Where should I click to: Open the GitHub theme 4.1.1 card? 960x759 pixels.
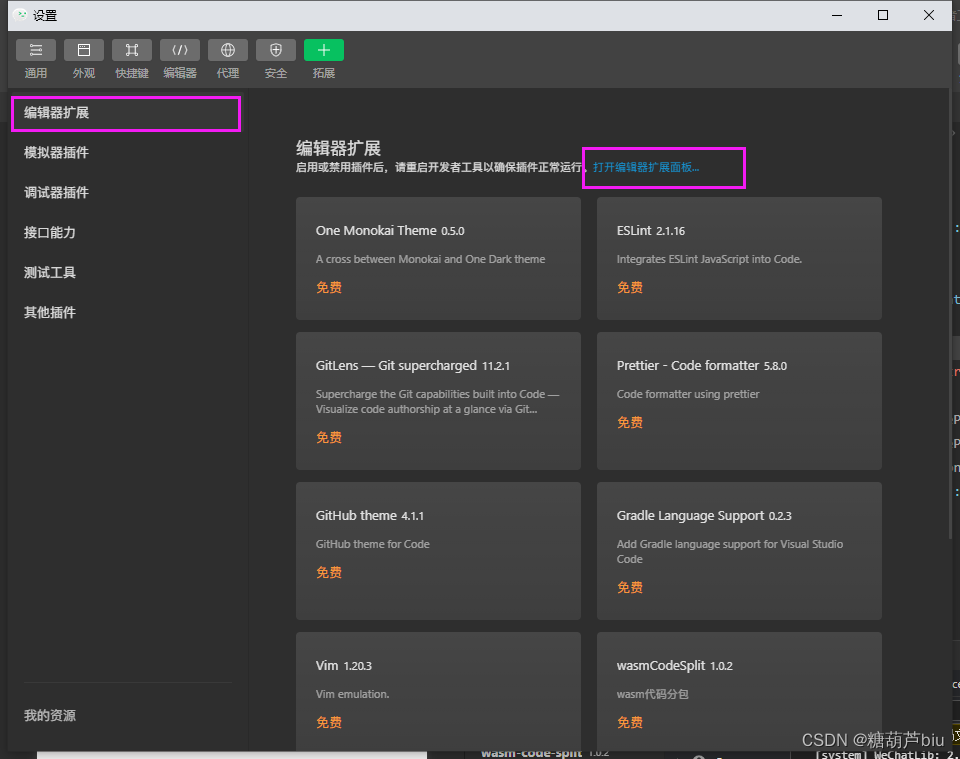438,551
